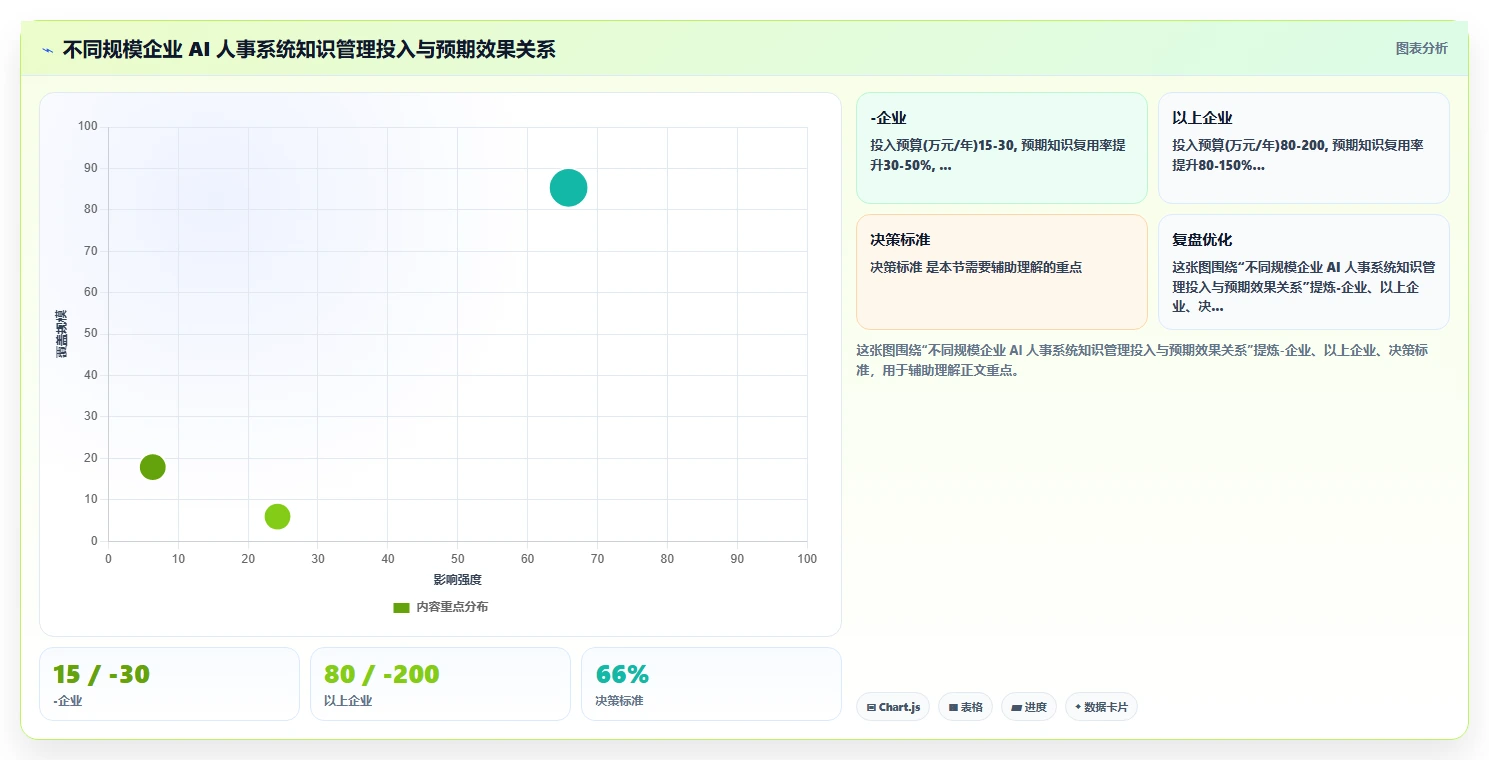Viewport: 1489px width, 760px height.
Task: Click the 50 label on the x-axis
Action: [x=458, y=559]
